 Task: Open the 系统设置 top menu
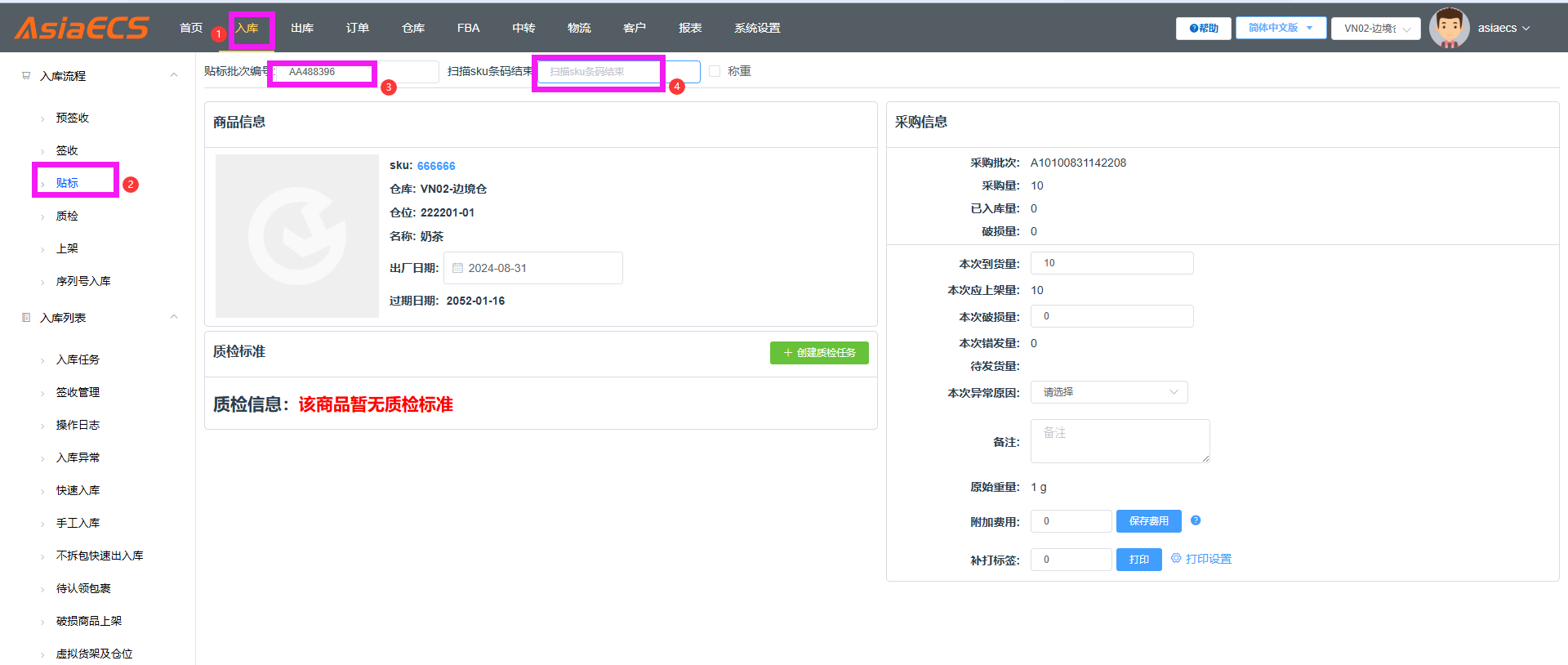pyautogui.click(x=757, y=28)
